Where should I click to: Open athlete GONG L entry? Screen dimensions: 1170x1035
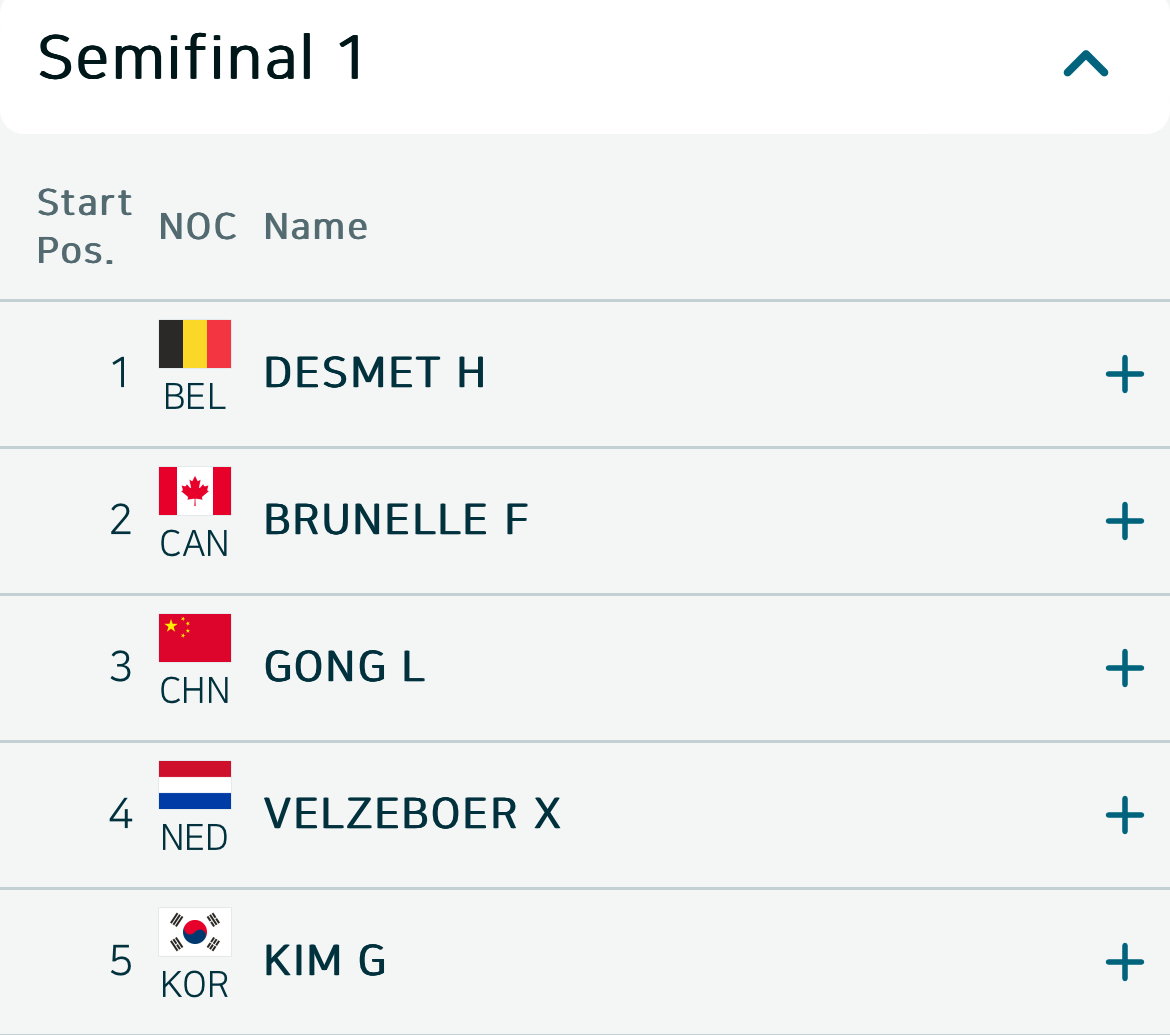click(x=345, y=668)
